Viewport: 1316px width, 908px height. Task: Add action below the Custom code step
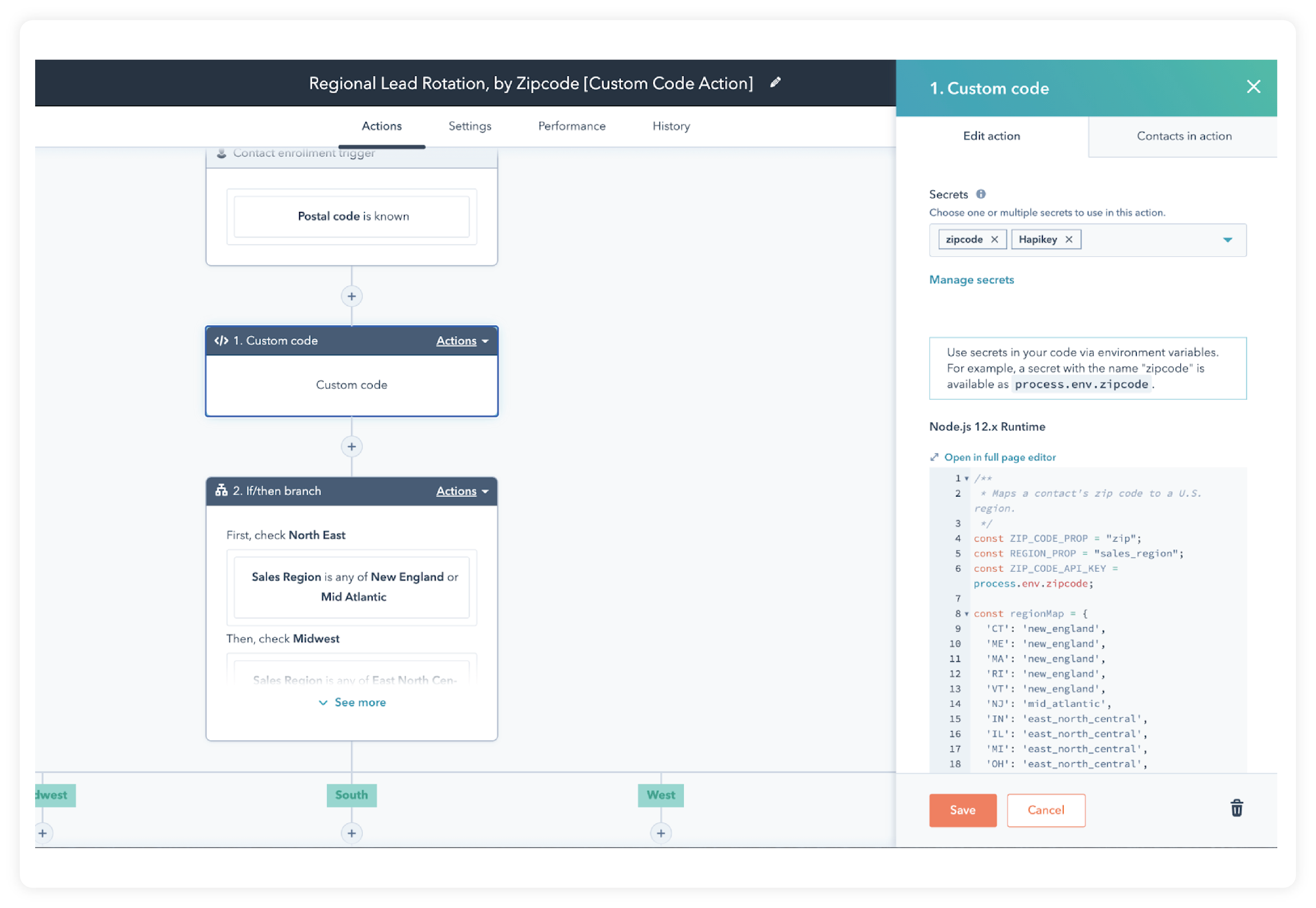[x=352, y=447]
